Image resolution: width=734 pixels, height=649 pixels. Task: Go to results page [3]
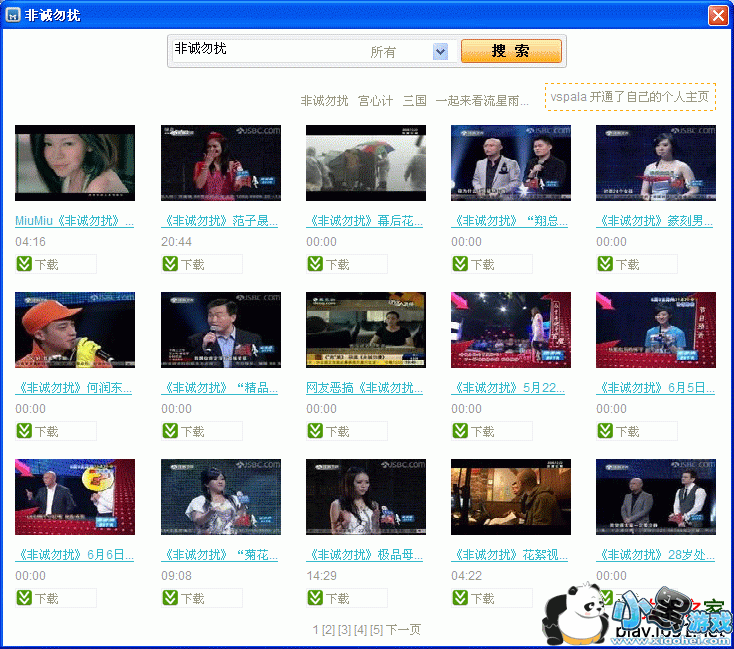pyautogui.click(x=345, y=630)
